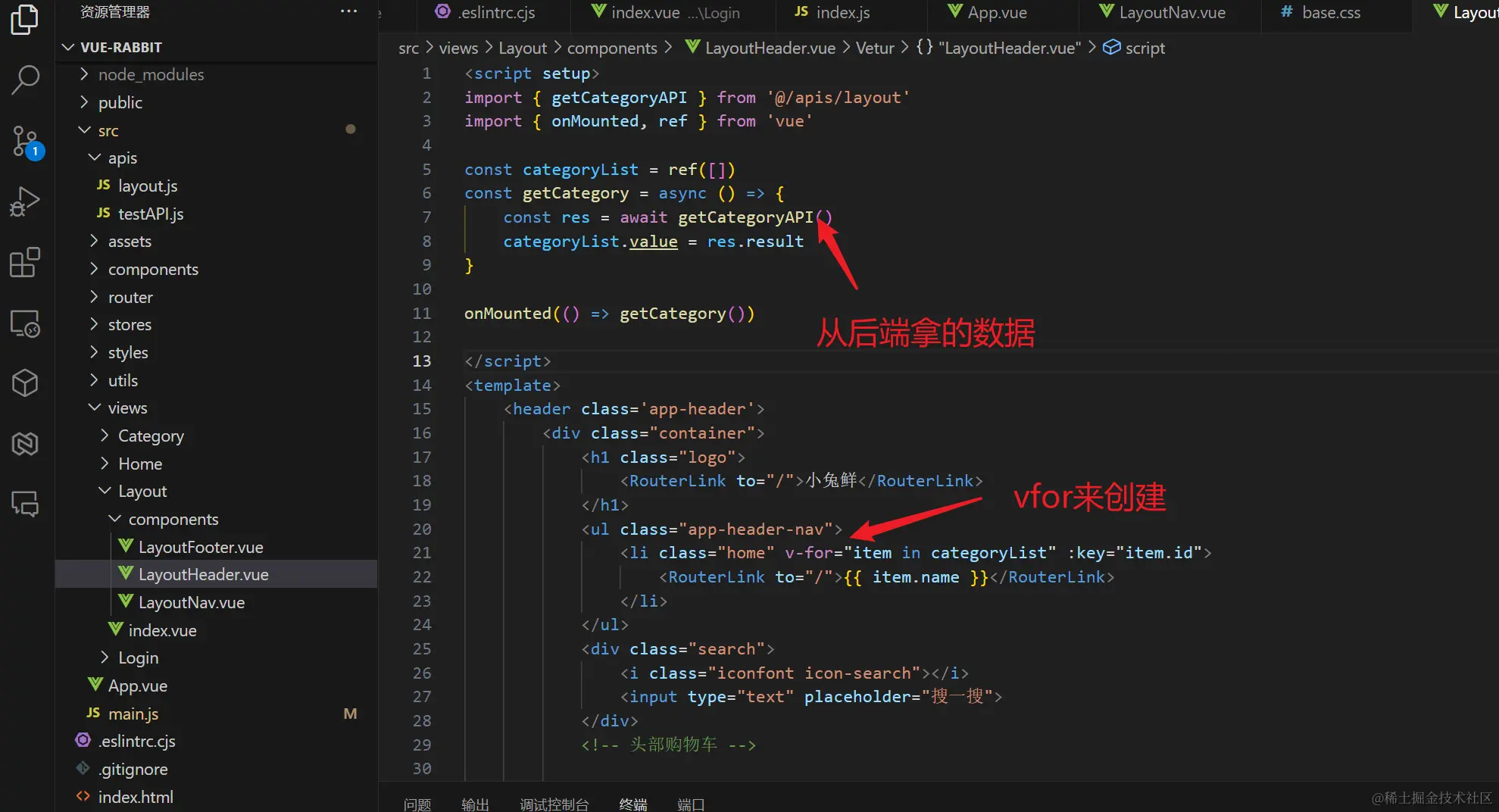Open the Remote Explorer icon
1499x812 pixels.
click(25, 323)
